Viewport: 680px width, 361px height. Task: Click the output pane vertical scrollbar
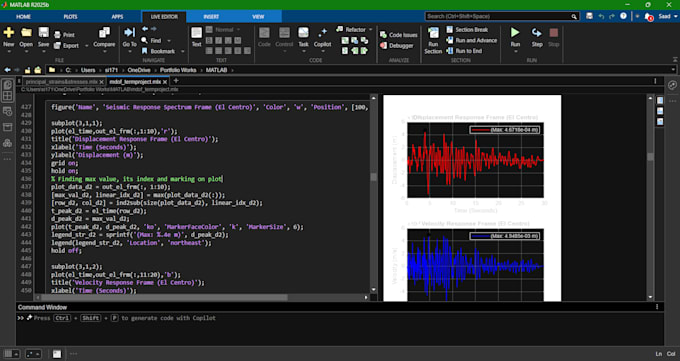point(650,157)
